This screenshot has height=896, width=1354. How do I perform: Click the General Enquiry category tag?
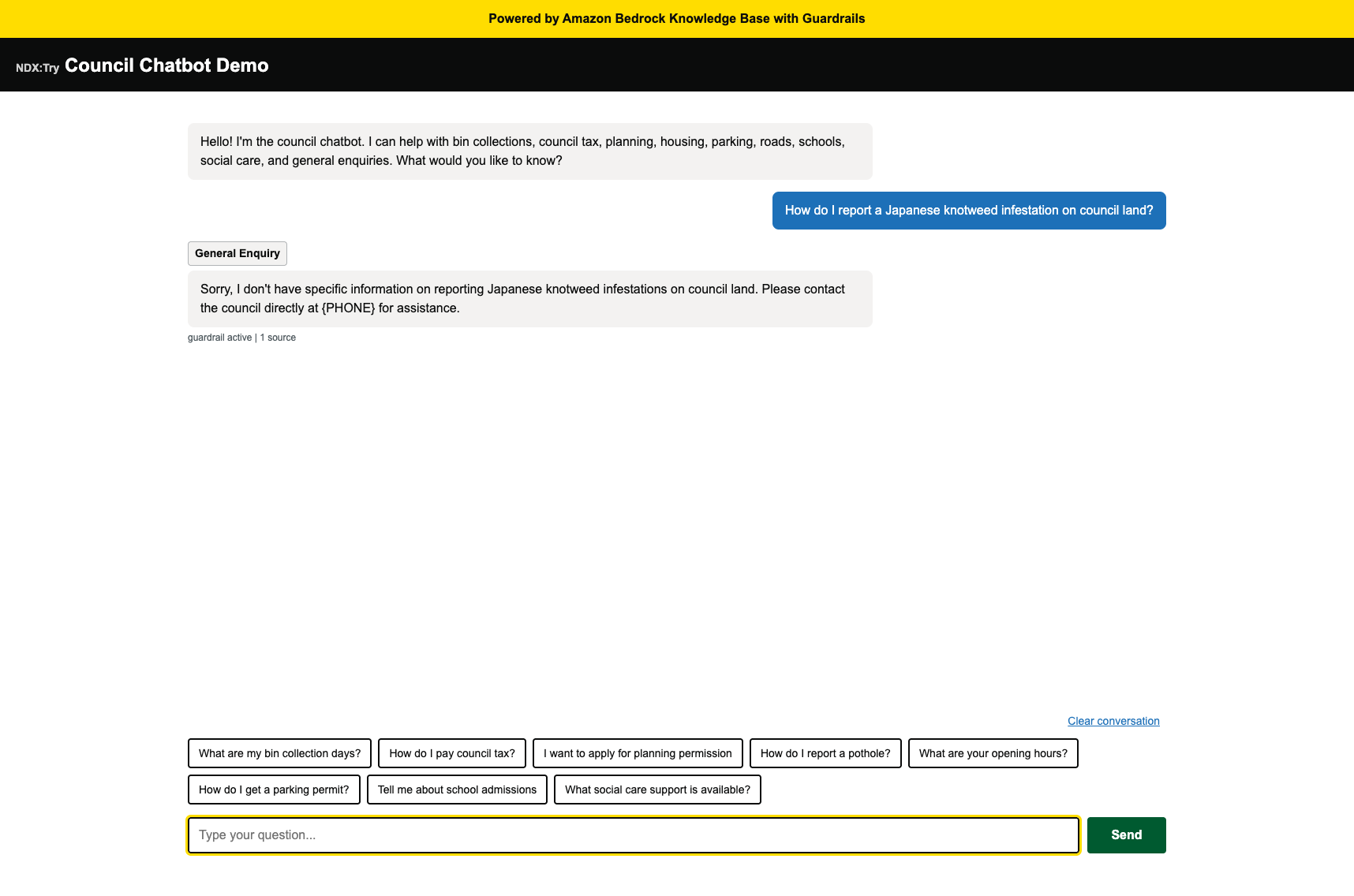point(238,253)
